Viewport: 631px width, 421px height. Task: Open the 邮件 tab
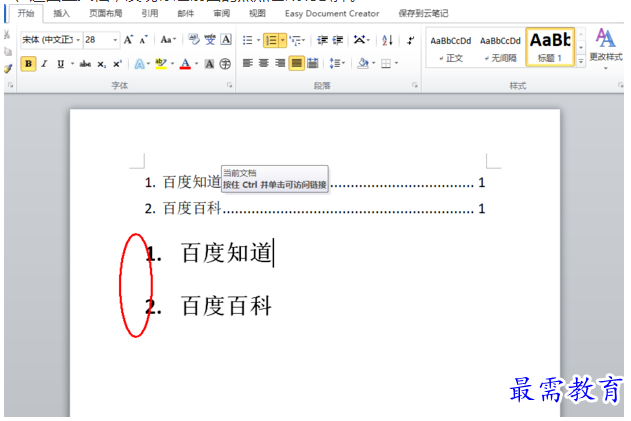[x=186, y=13]
